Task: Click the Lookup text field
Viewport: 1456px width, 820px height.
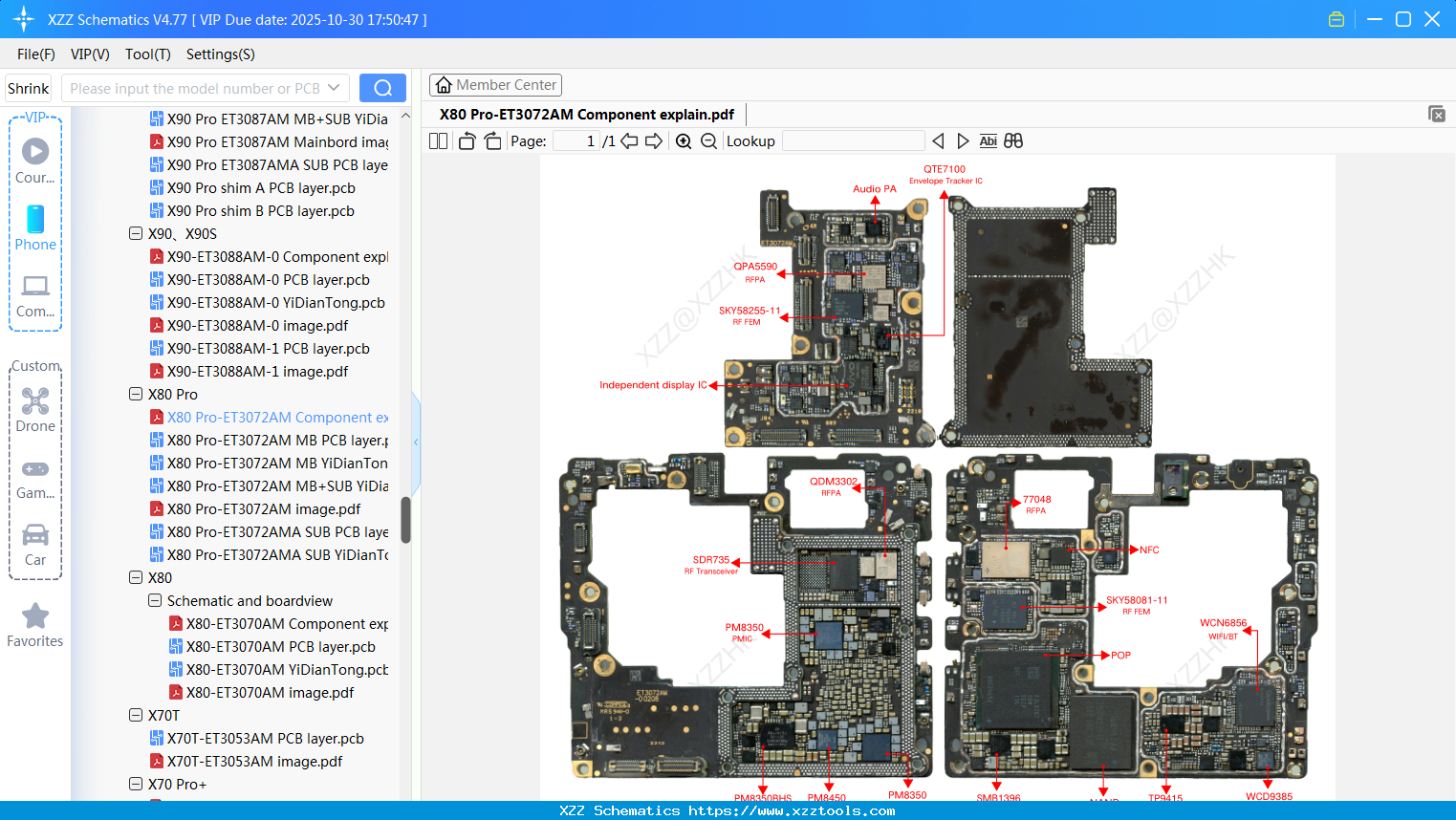Action: click(854, 141)
